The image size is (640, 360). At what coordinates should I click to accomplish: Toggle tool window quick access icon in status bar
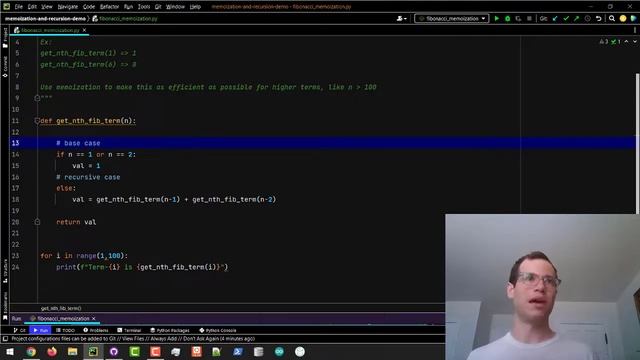point(5,339)
